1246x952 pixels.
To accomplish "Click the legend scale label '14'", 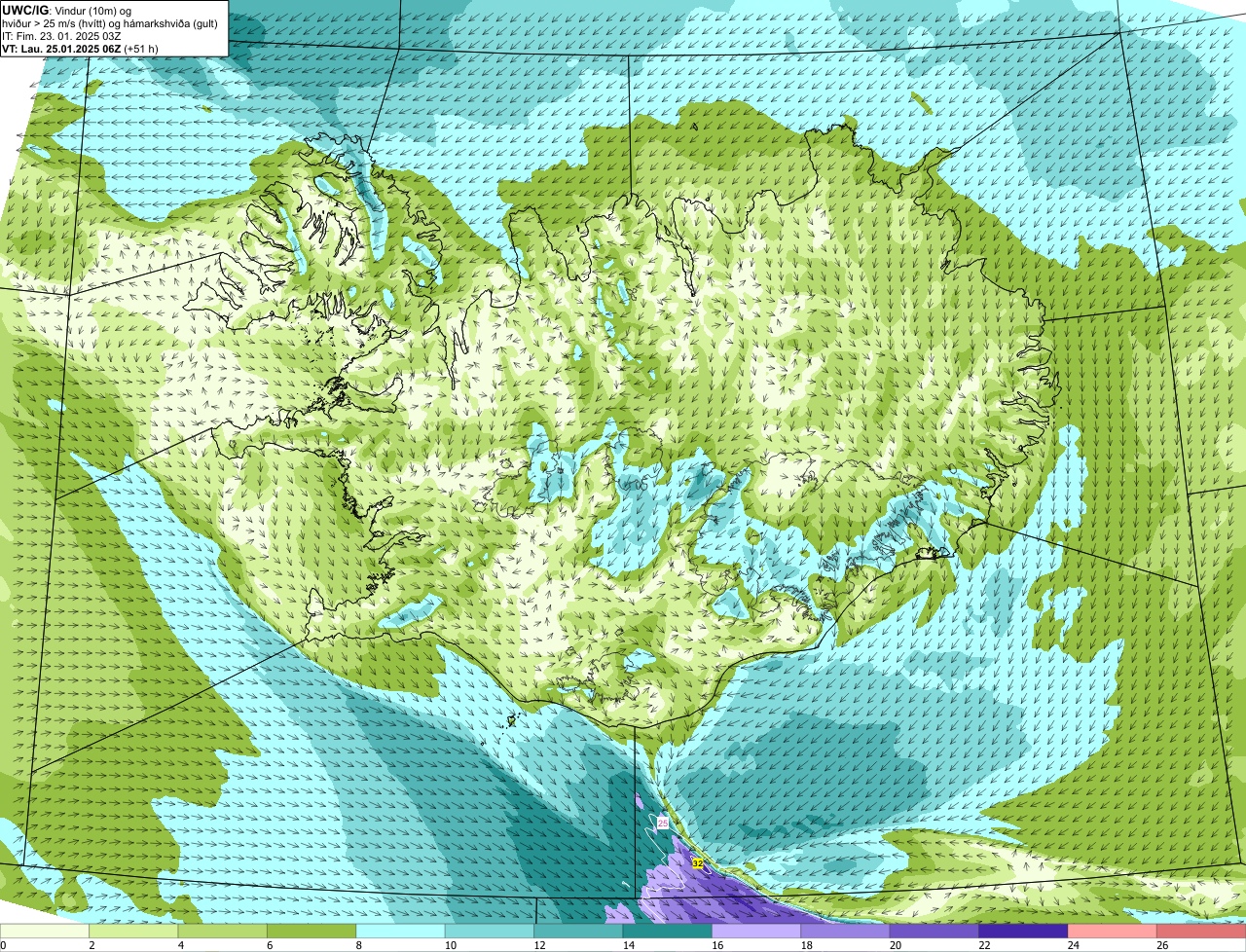I will coord(629,945).
